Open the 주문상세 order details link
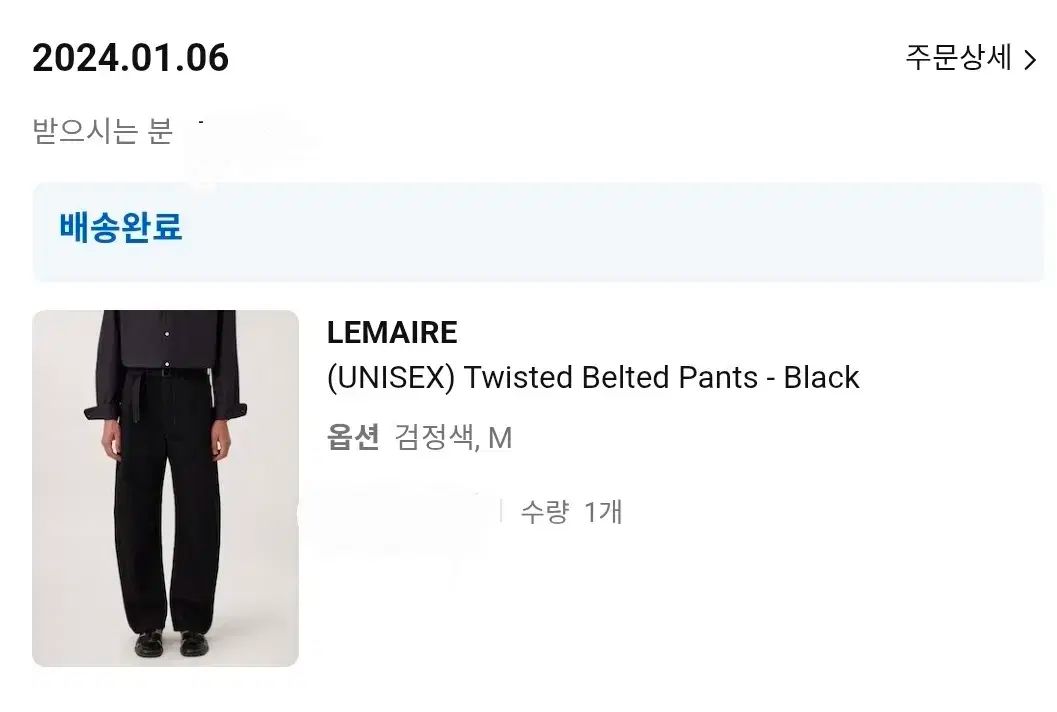This screenshot has height=712, width=1057. [x=959, y=58]
